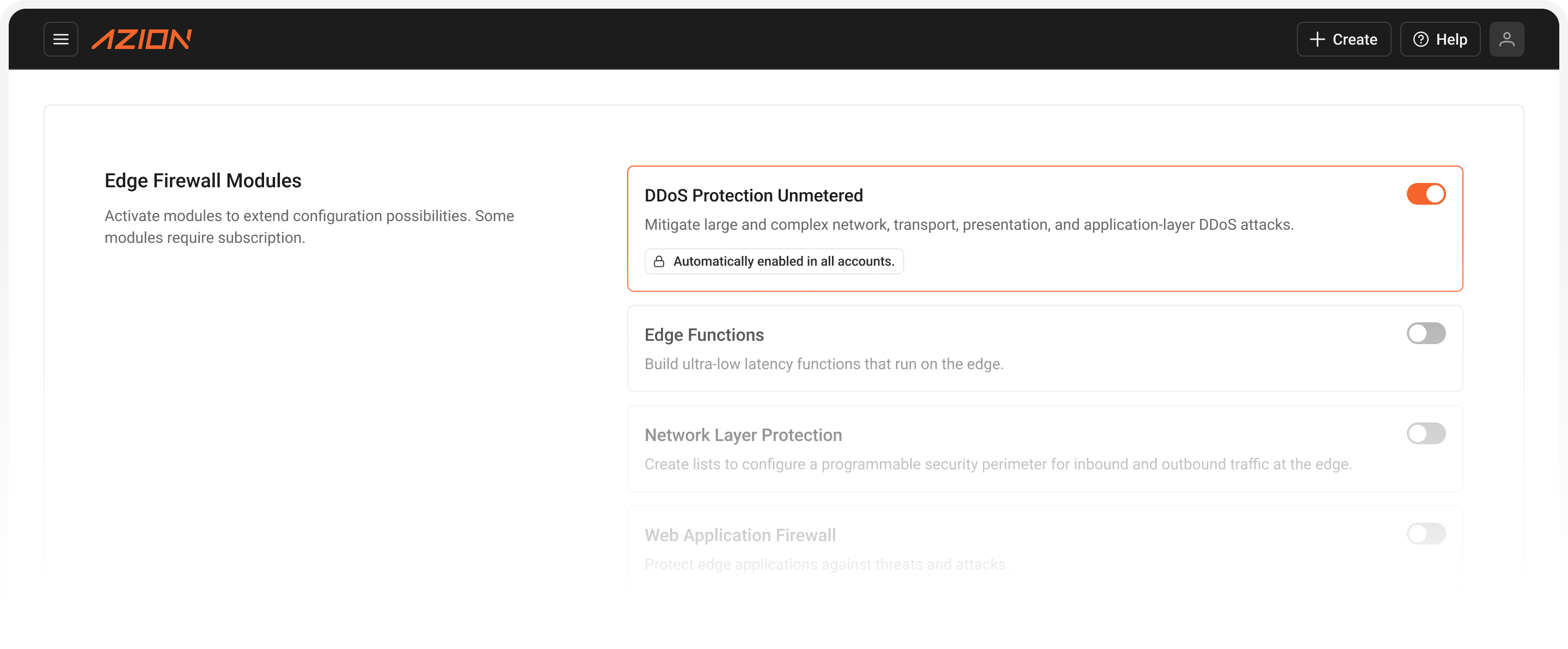The image size is (1568, 649).
Task: Click the Edge Firewall Modules heading
Action: pyautogui.click(x=203, y=181)
